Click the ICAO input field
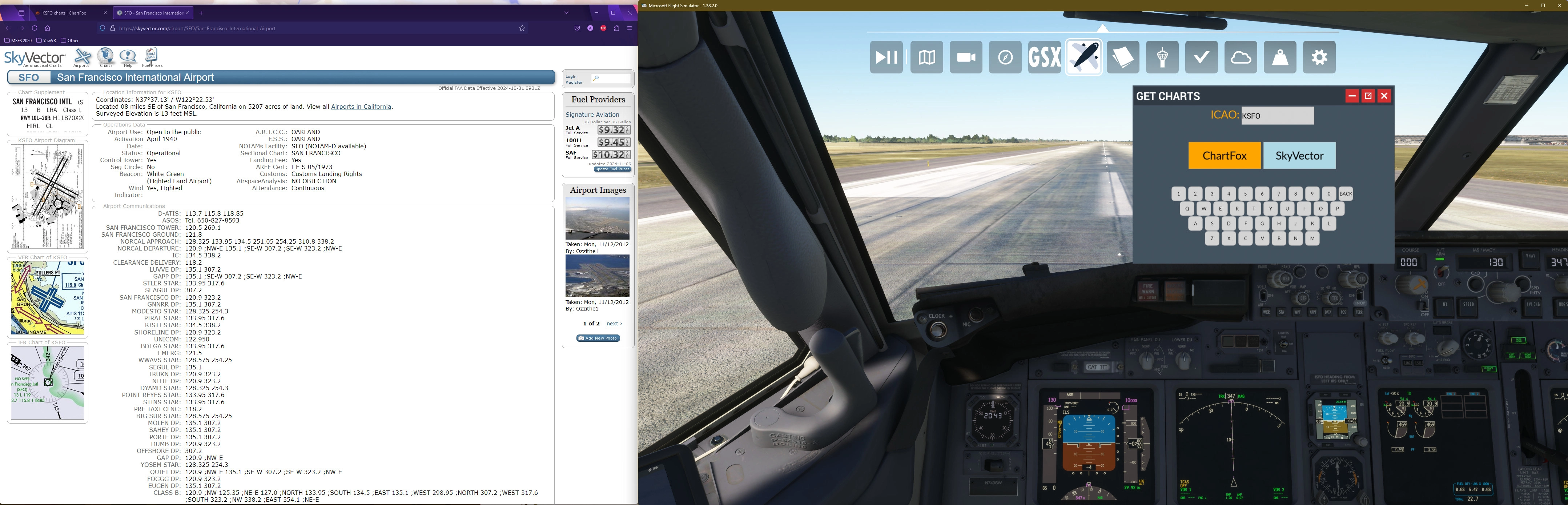Image resolution: width=1568 pixels, height=505 pixels. 1278,116
